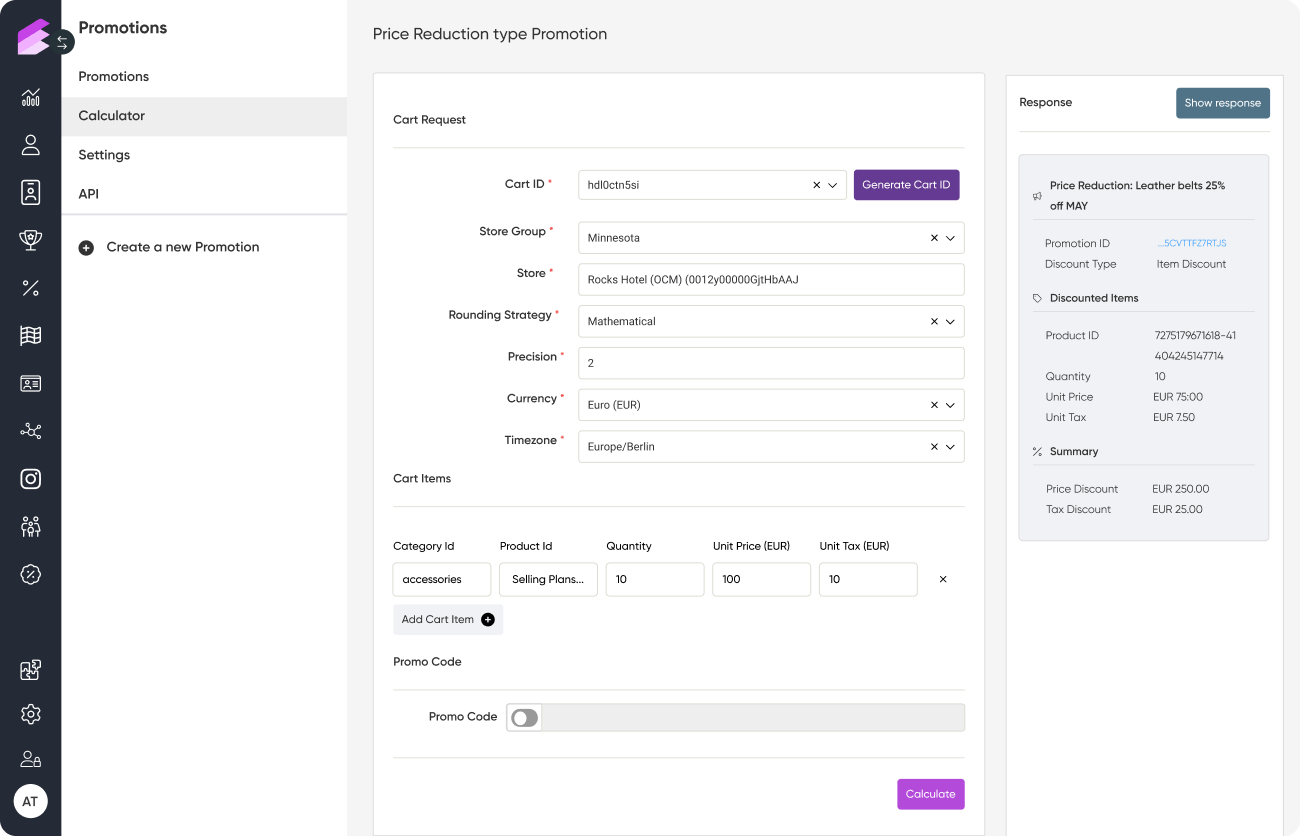
Task: Collapse the sidebar with the arrows icon
Action: [62, 42]
